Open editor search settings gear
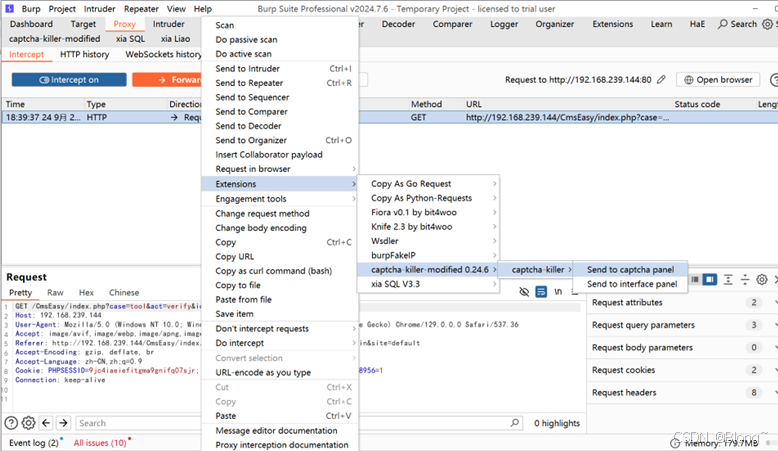The image size is (778, 451). (x=29, y=423)
